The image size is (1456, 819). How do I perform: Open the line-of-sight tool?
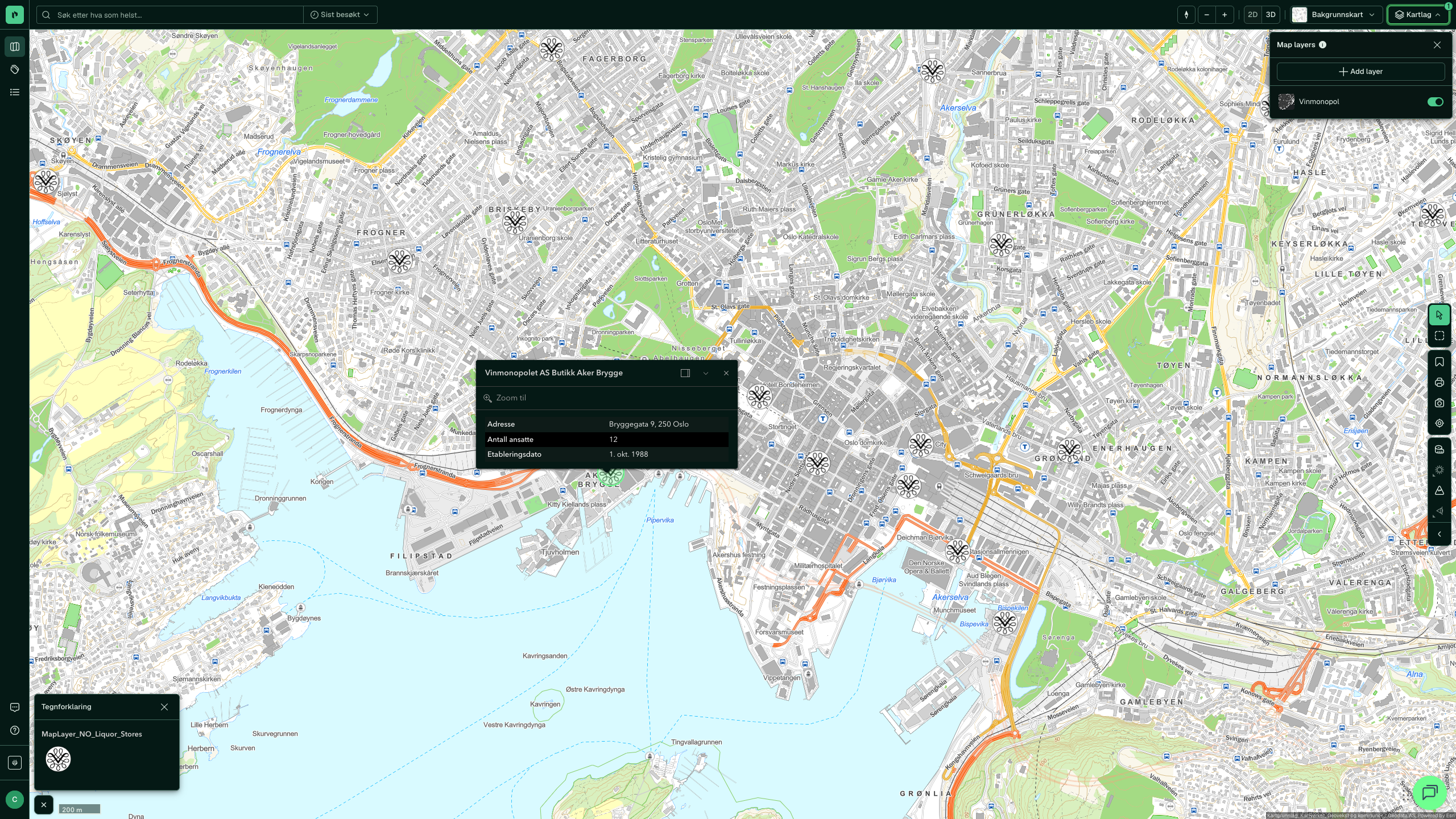(x=1440, y=511)
